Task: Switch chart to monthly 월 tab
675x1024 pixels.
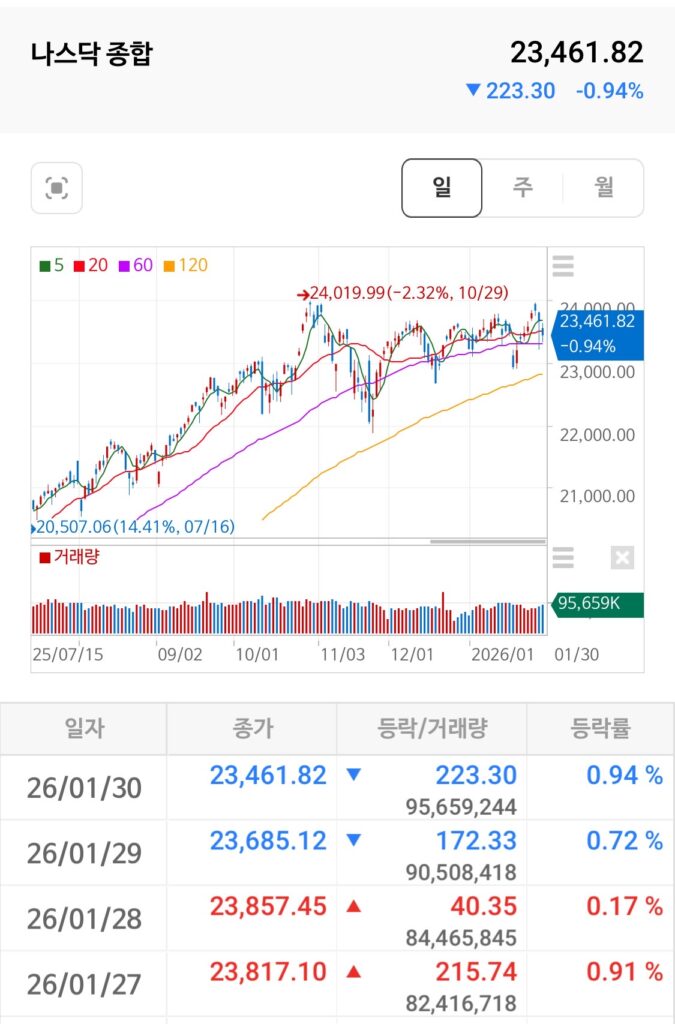Action: [603, 188]
